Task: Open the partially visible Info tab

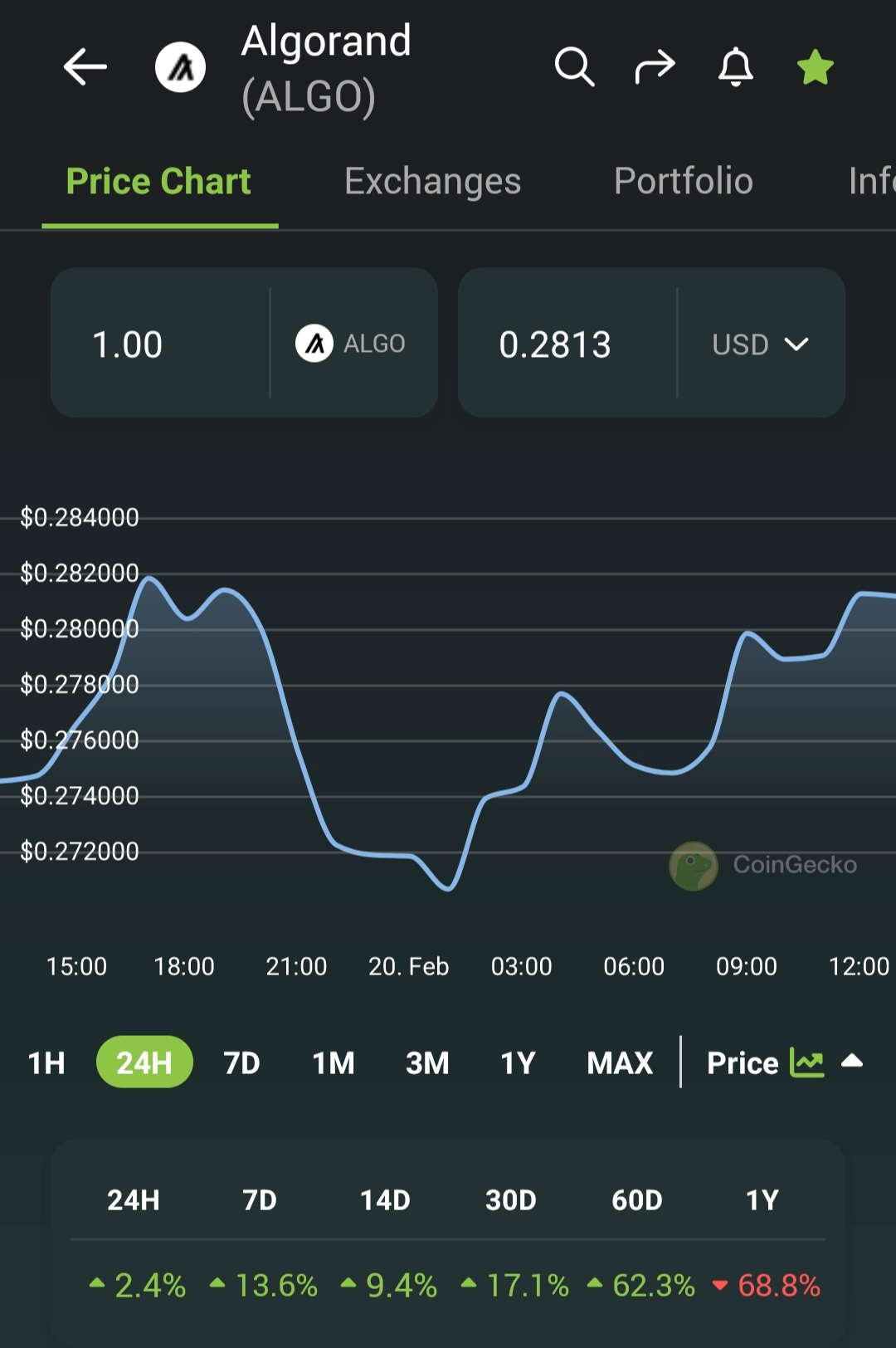Action: (x=871, y=182)
